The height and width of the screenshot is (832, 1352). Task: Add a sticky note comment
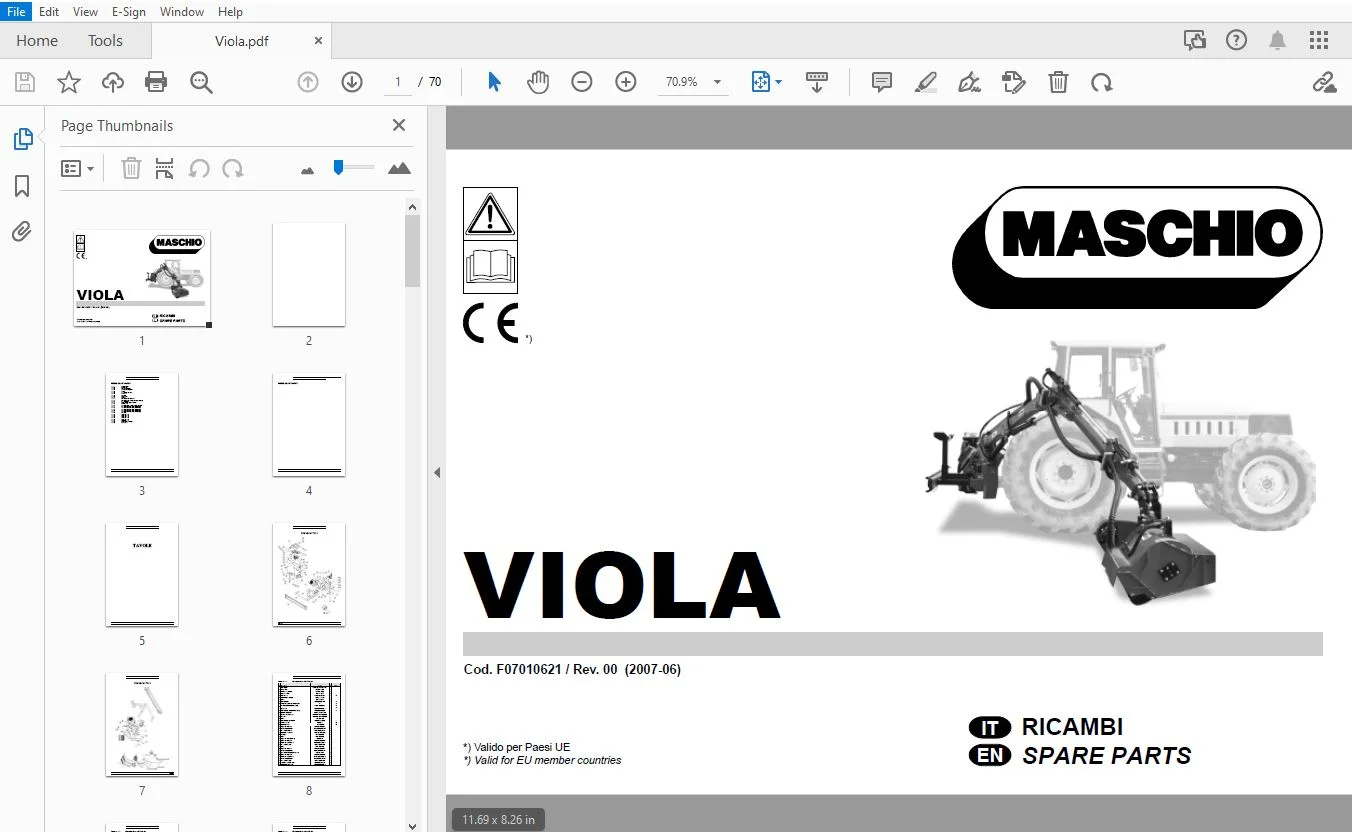pyautogui.click(x=881, y=82)
